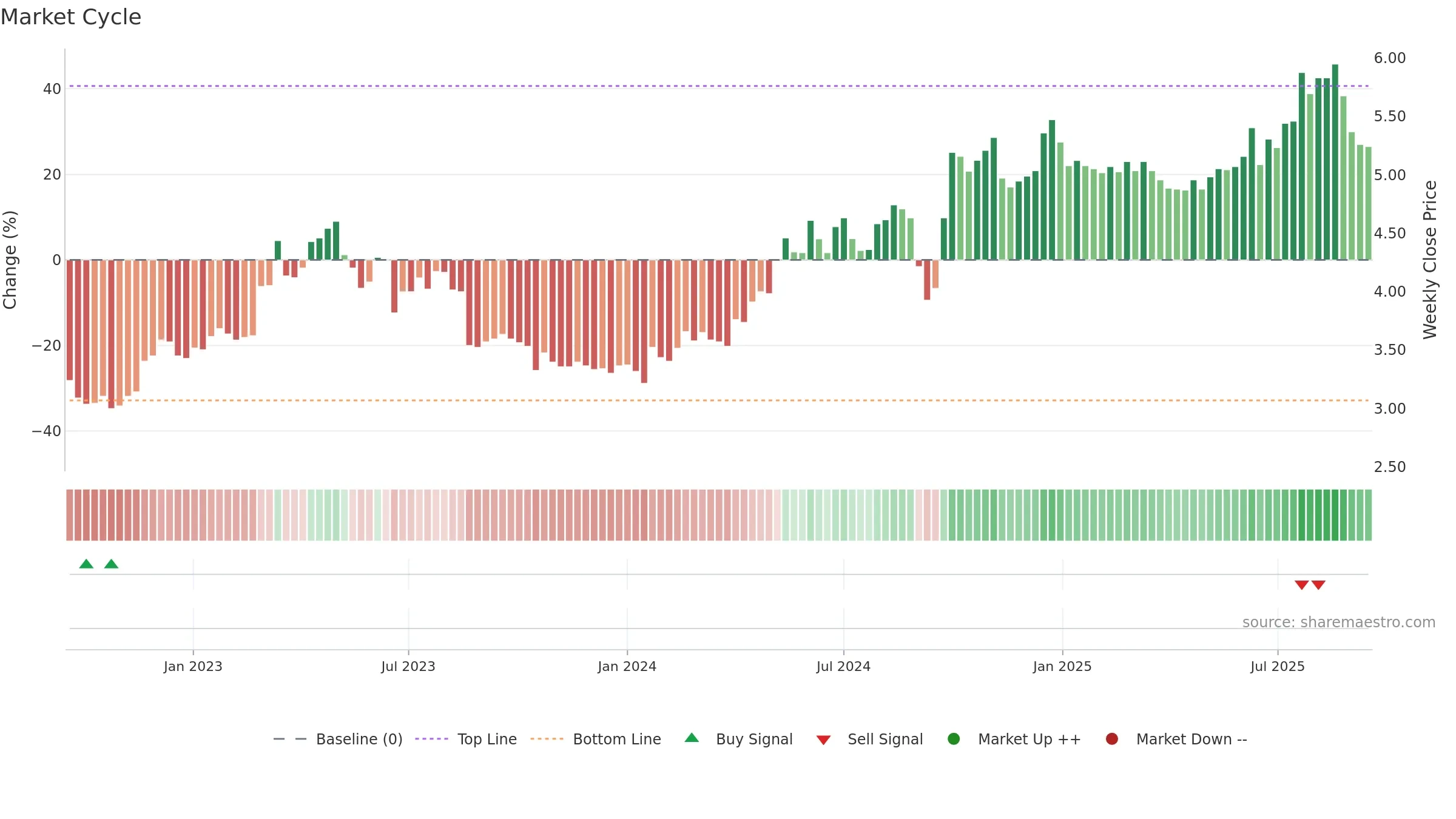Viewport: 1456px width, 819px height.
Task: Toggle Buy Signal legend entry
Action: pos(738,739)
